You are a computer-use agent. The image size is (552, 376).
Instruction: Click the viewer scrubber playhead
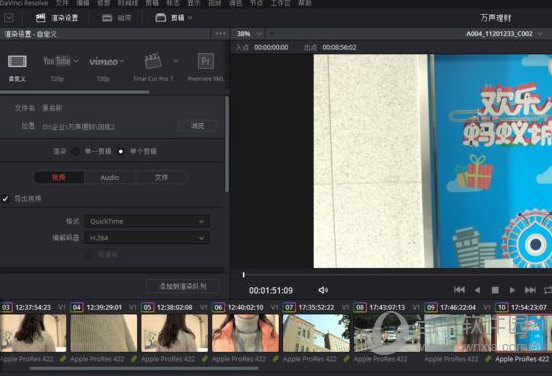(x=243, y=274)
